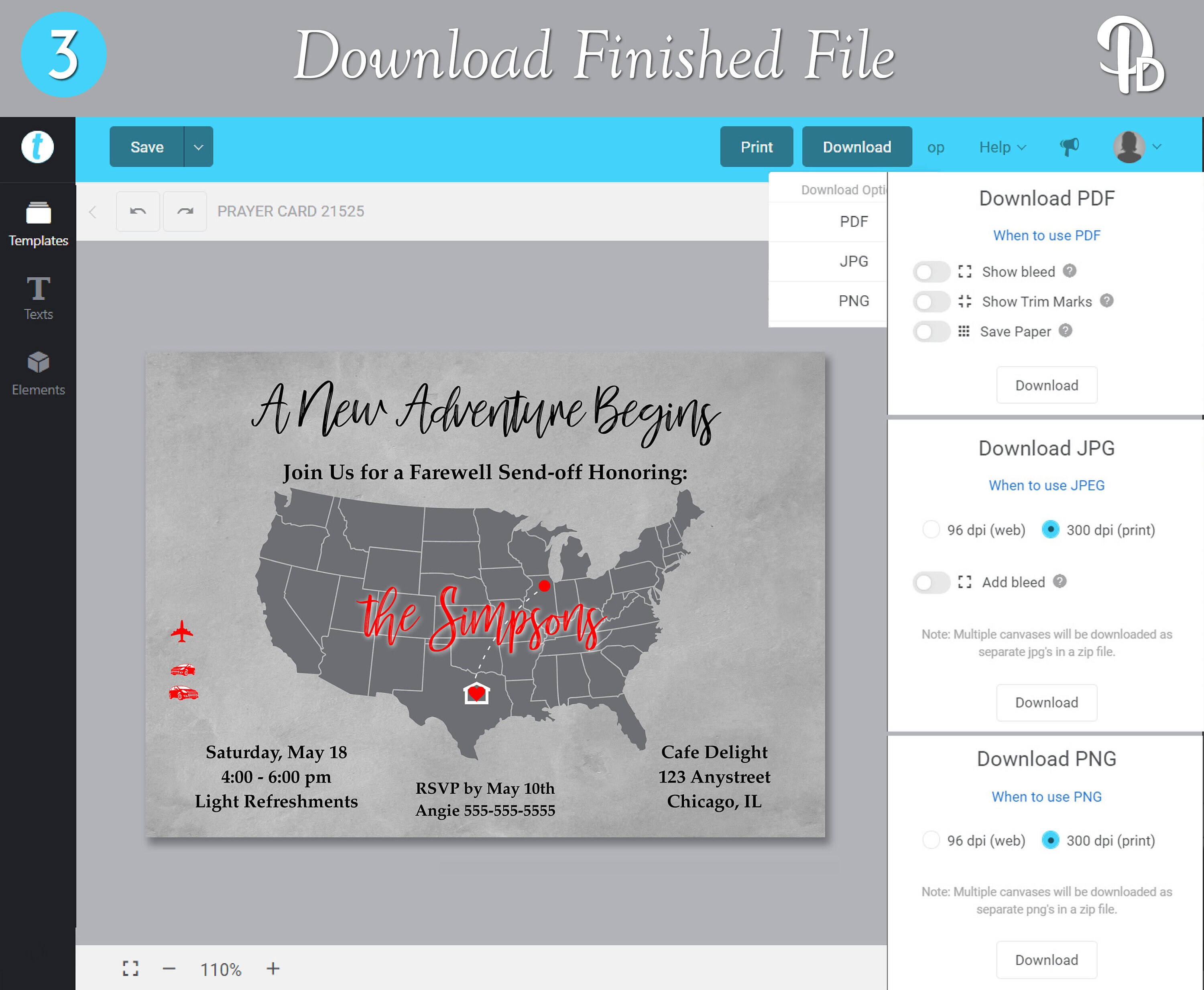Click the help icon next to Add bleed

click(x=1060, y=581)
